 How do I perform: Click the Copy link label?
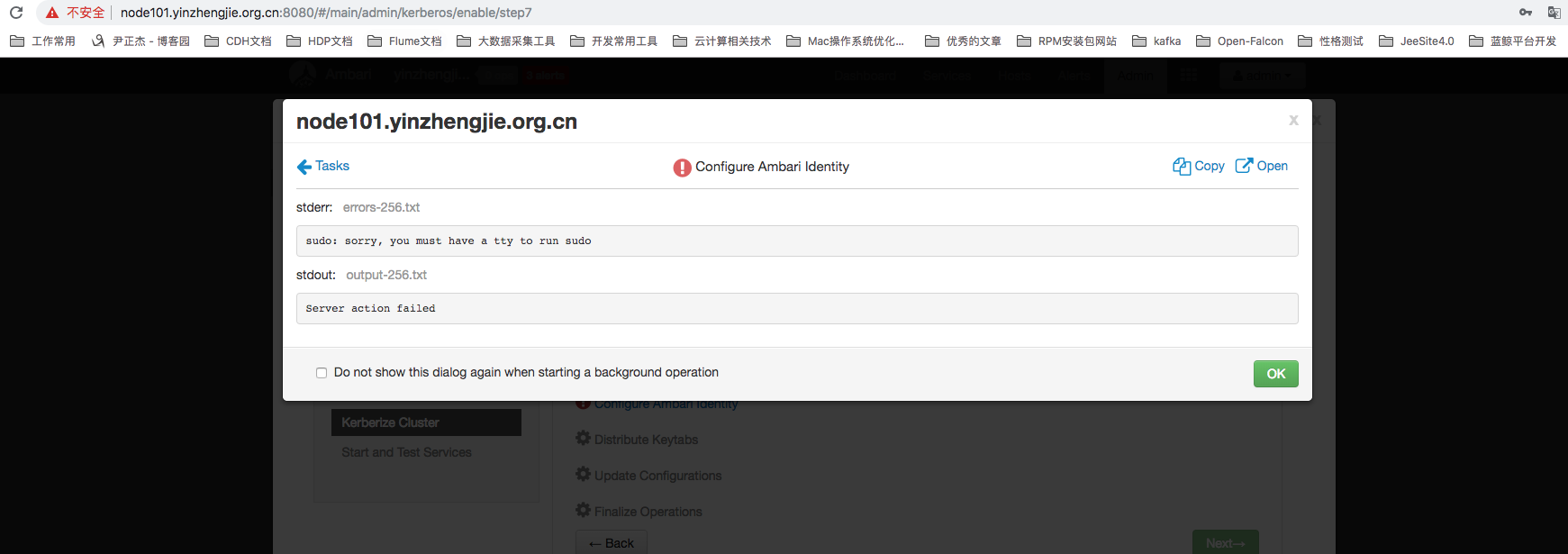tap(1210, 166)
